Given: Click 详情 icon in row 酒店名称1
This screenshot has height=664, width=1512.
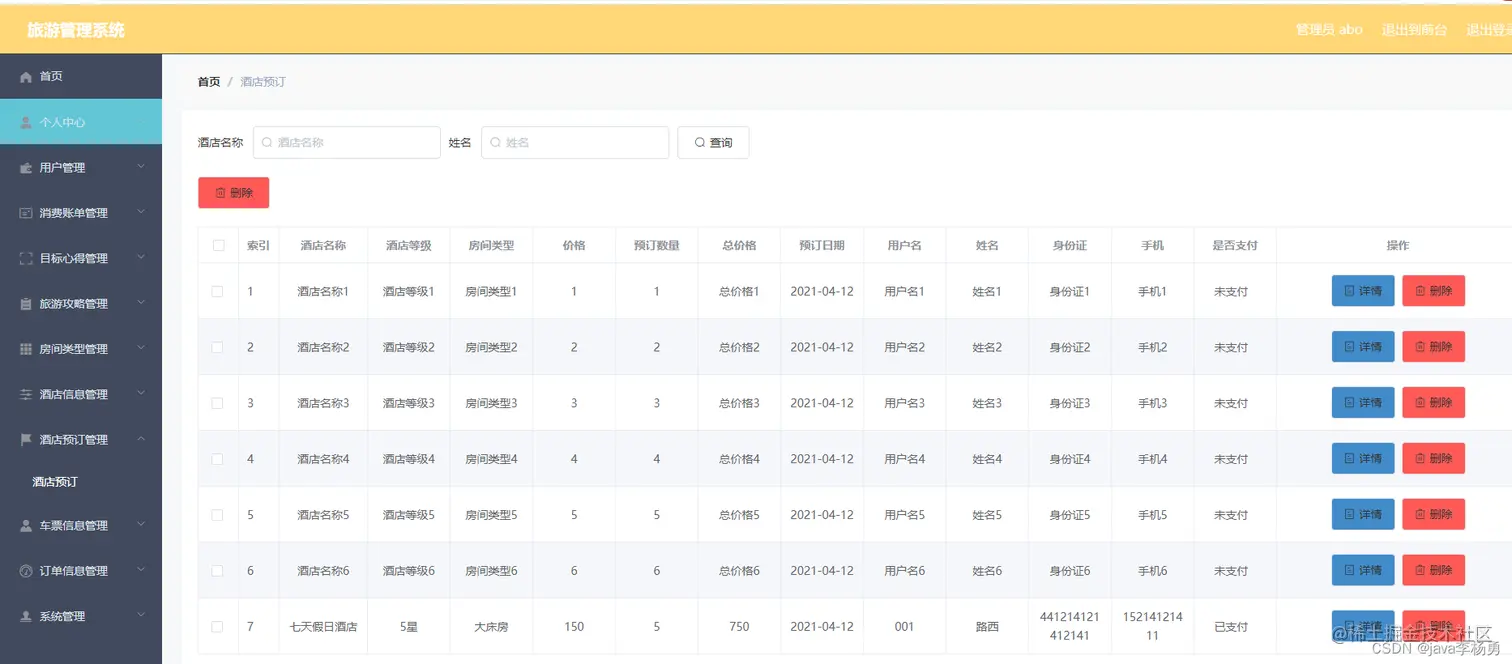Looking at the screenshot, I should pos(1349,291).
